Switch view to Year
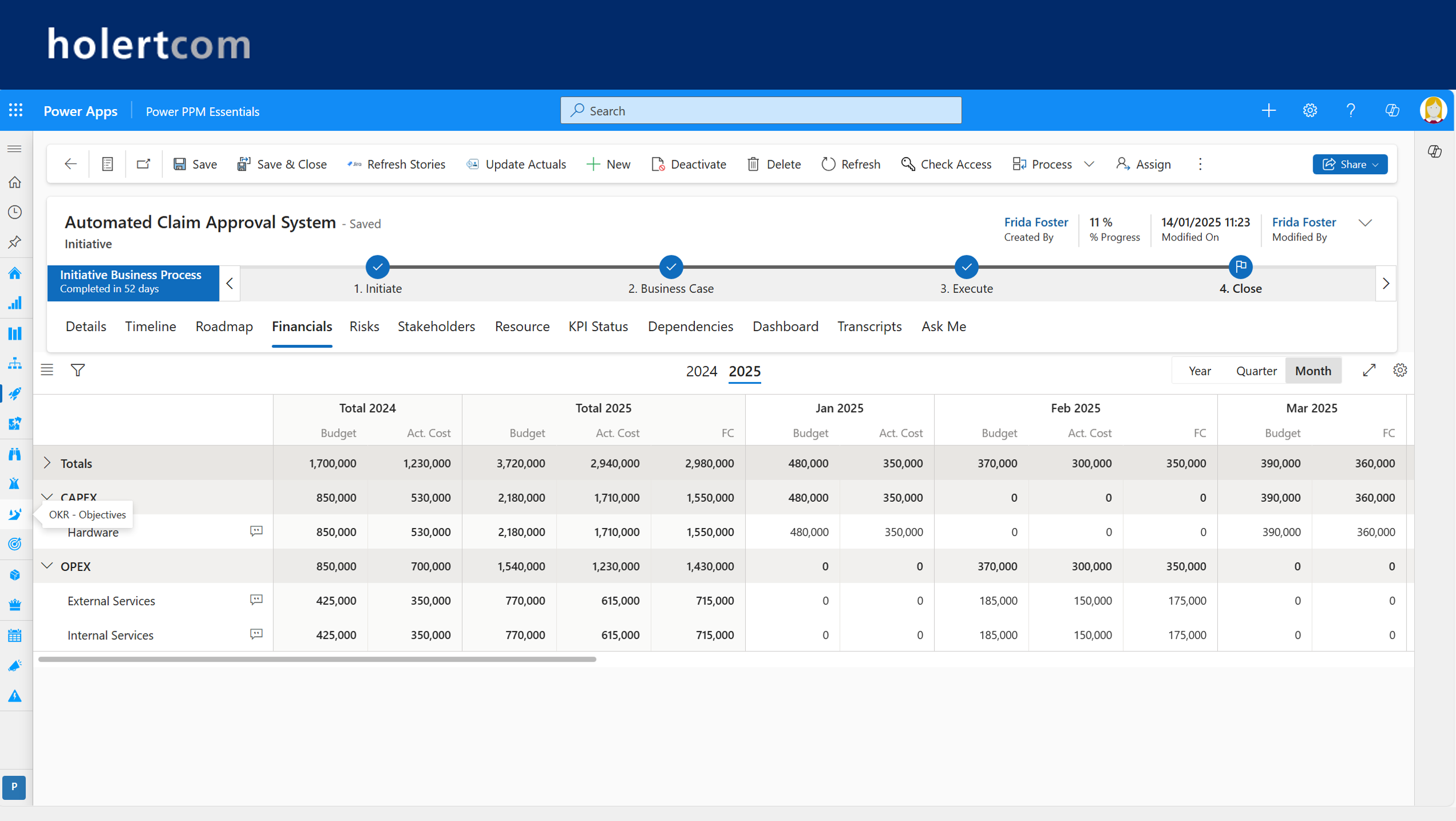Viewport: 1456px width, 821px height. tap(1200, 371)
